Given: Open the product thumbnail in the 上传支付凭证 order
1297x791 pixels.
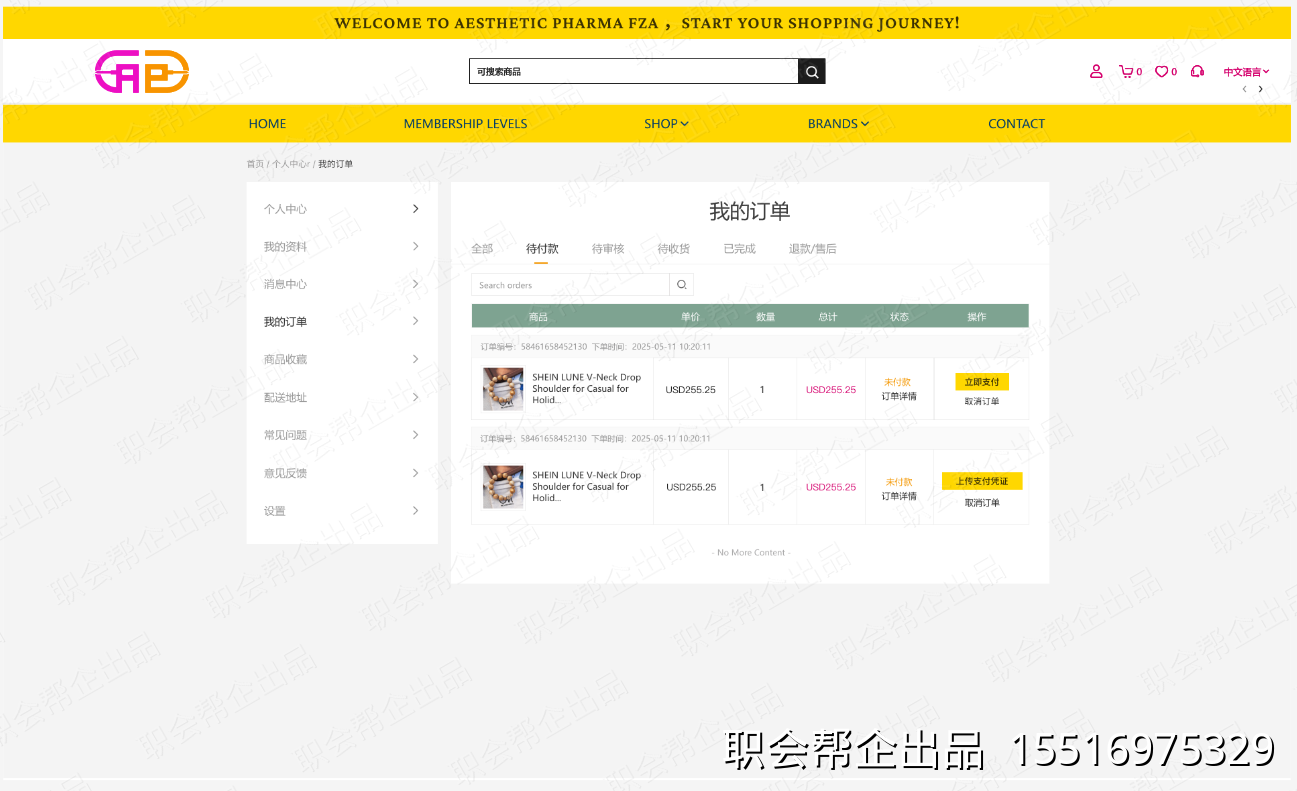Looking at the screenshot, I should coord(503,486).
